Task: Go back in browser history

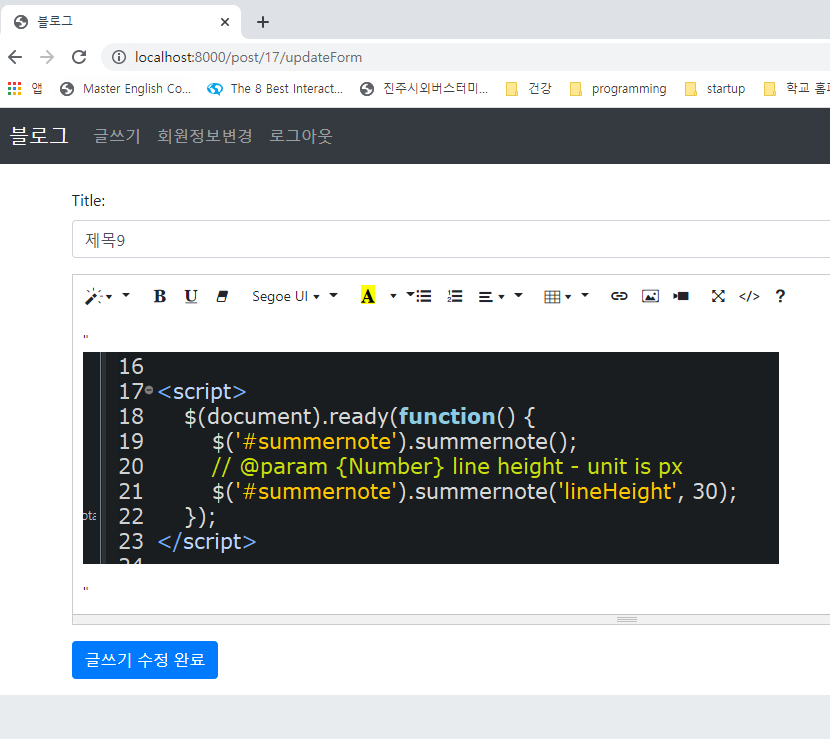Action: [15, 57]
